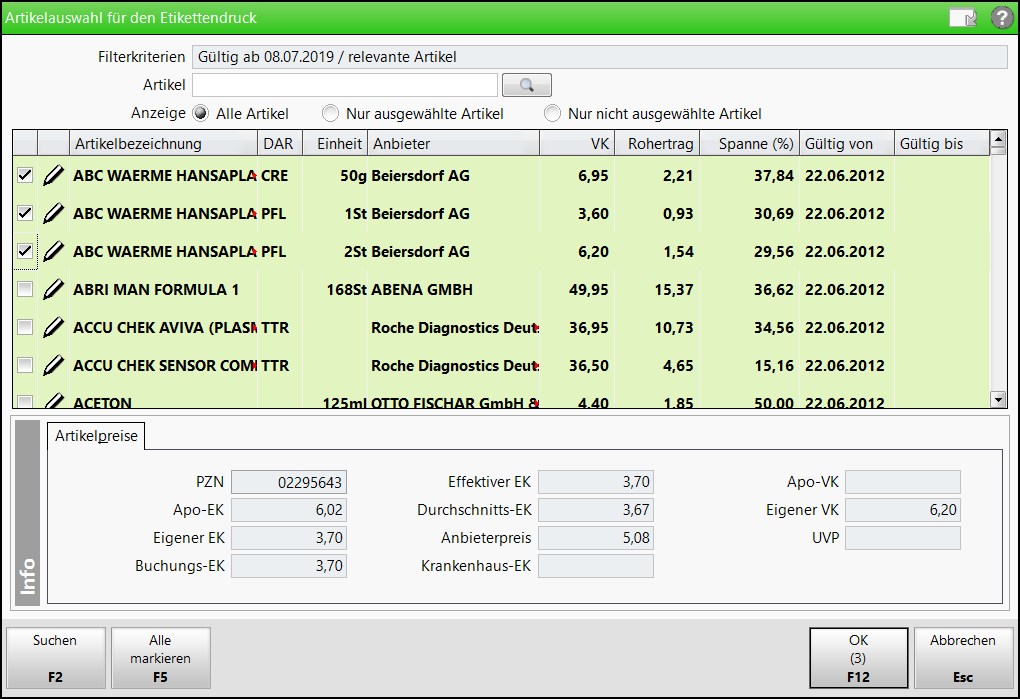Screen dimensions: 1020x699
Task: Select 'Nur ausgewählte Artikel' radio option
Action: [x=330, y=114]
